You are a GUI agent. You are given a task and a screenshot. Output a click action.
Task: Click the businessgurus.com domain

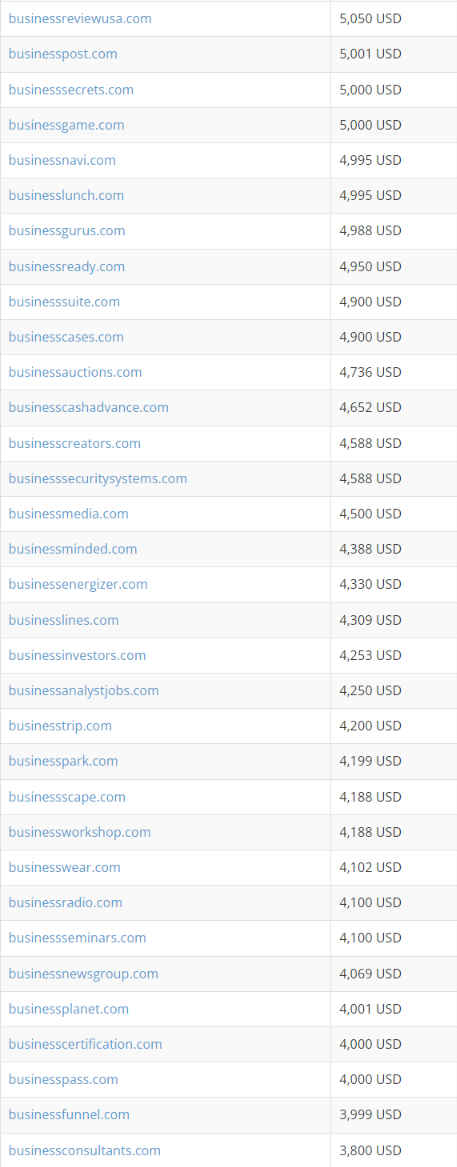pos(66,231)
